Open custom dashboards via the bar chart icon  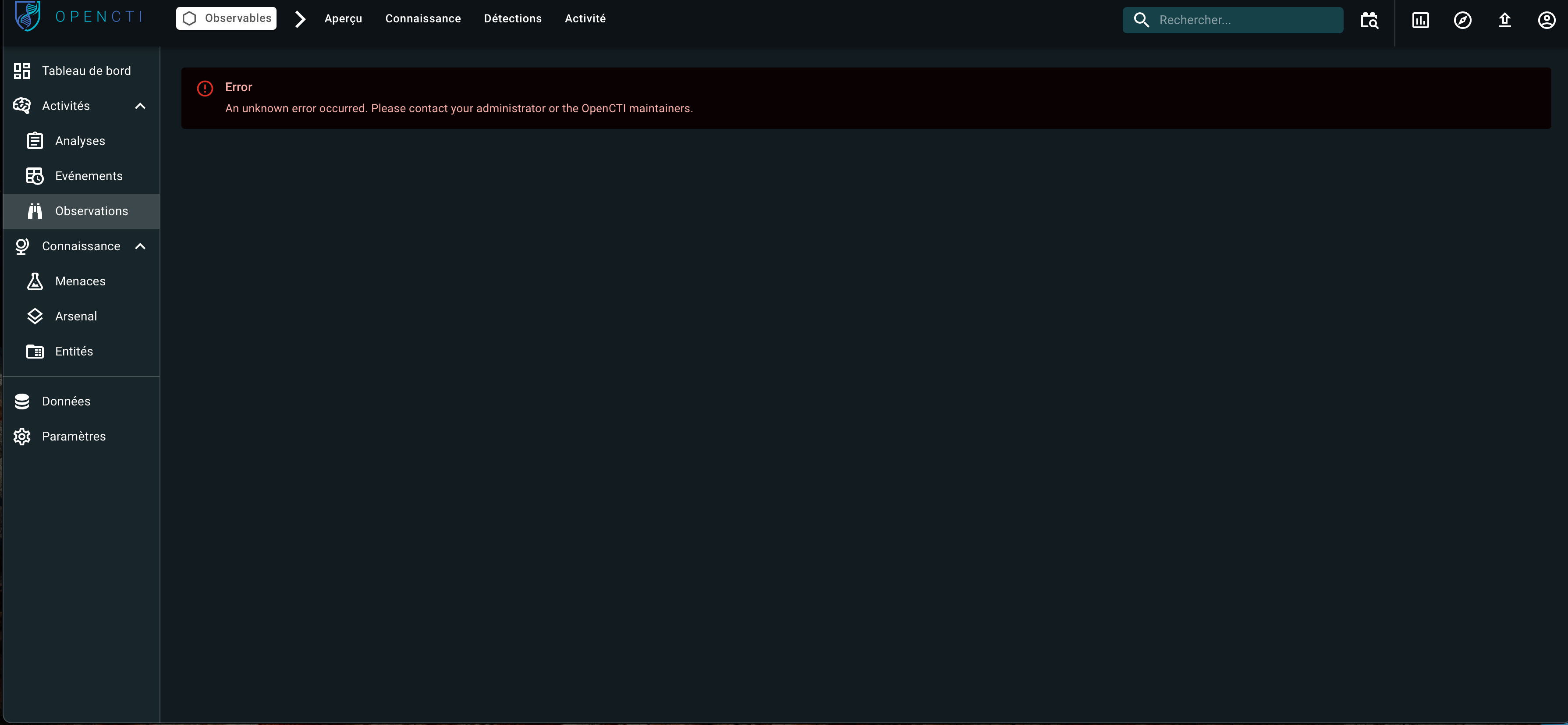[1420, 19]
